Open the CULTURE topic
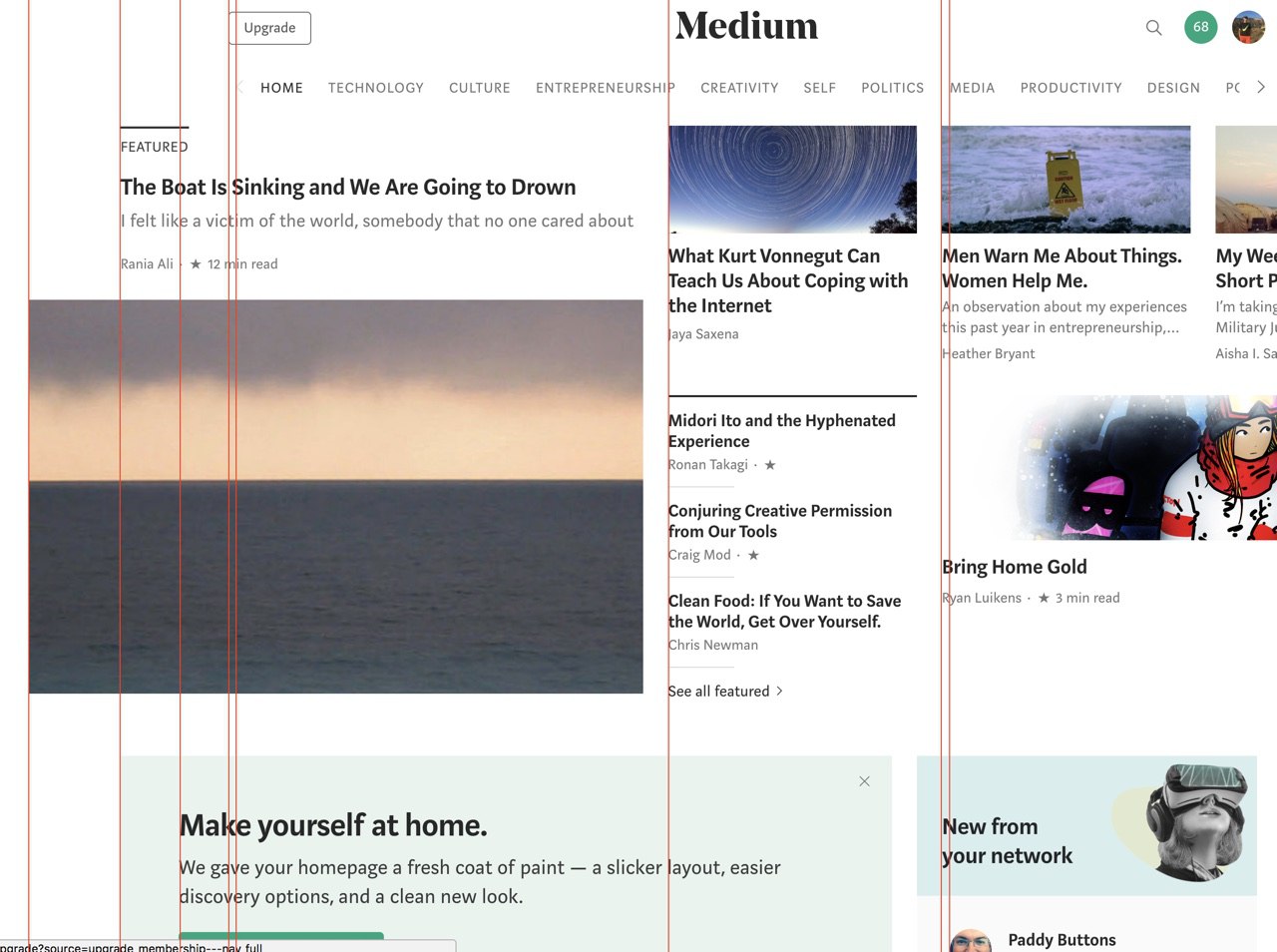1277x952 pixels. pos(480,88)
